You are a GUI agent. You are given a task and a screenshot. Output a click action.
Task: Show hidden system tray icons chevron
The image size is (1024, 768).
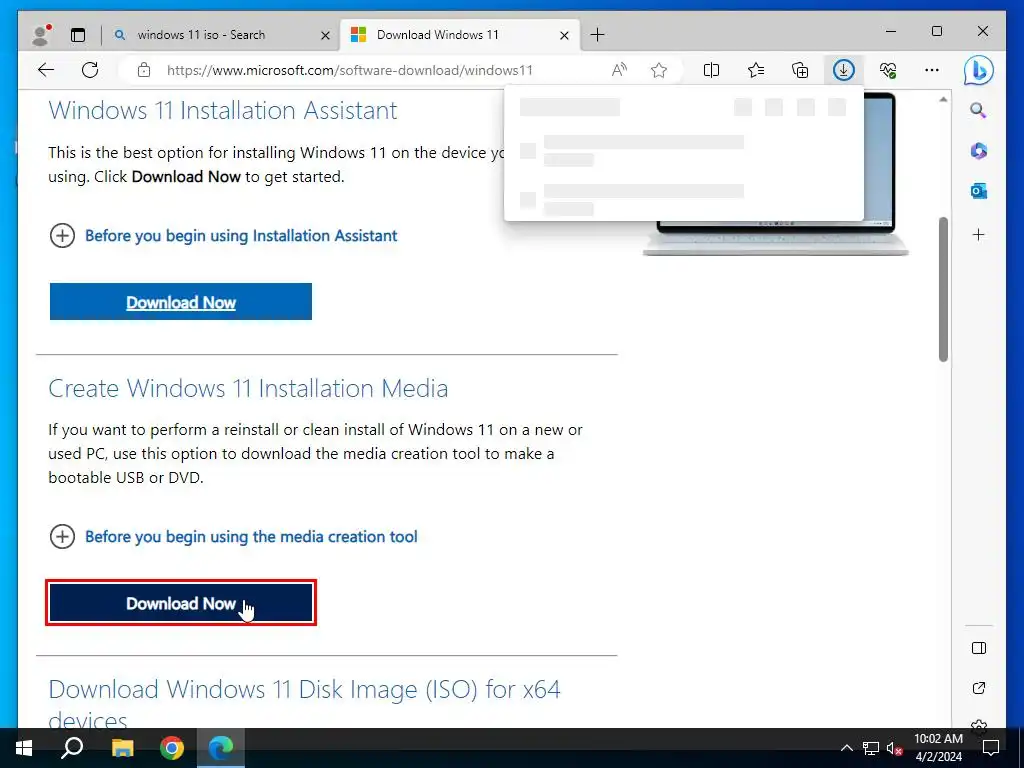(x=846, y=748)
